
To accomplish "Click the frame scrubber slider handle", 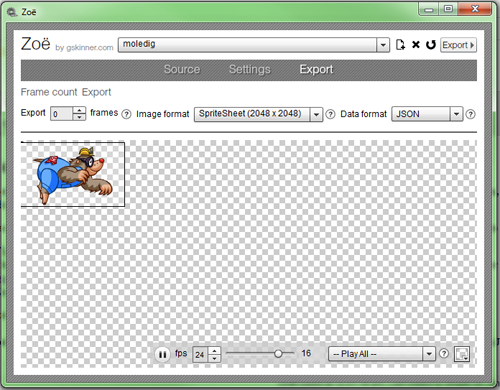I will [278, 354].
